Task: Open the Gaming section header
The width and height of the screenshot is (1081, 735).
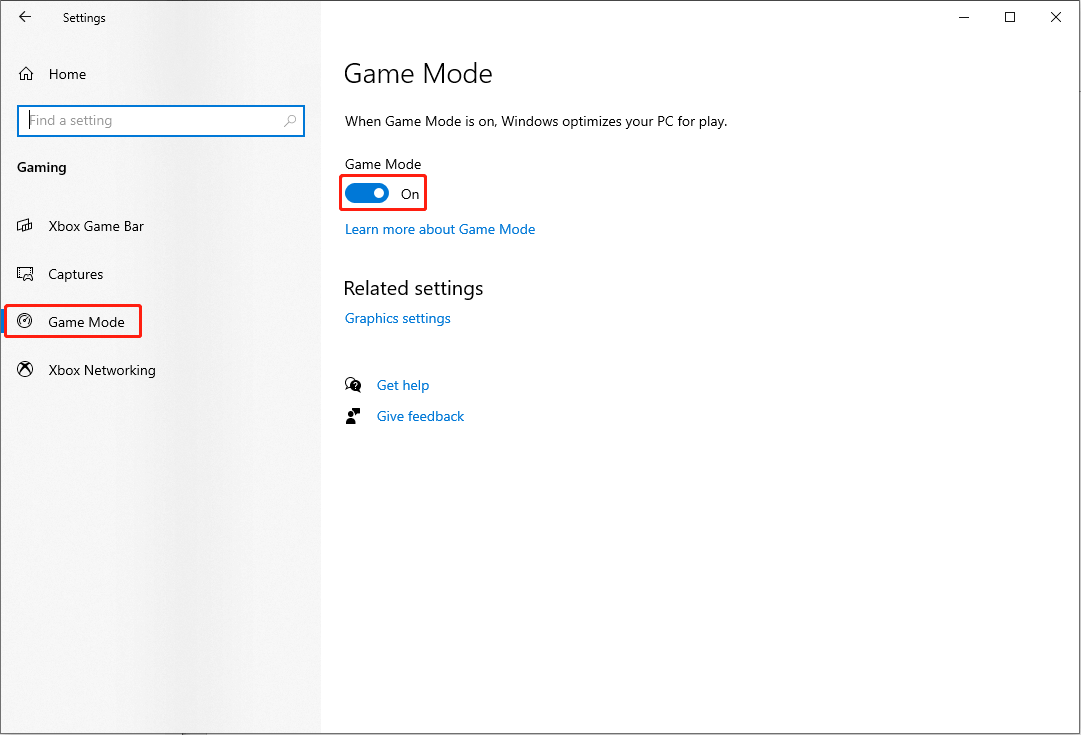Action: [x=41, y=167]
